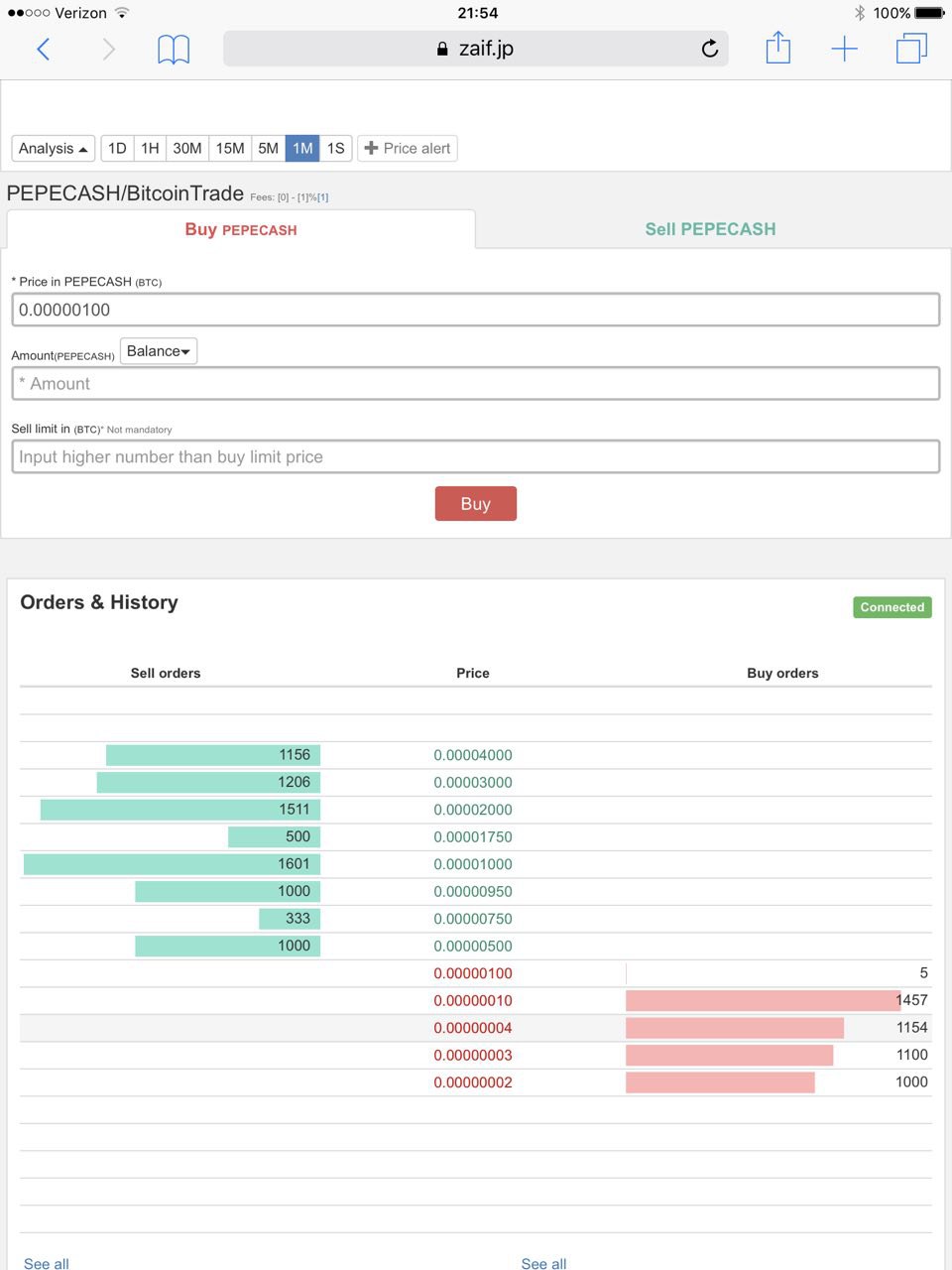Open the center See all link

pyautogui.click(x=543, y=1263)
